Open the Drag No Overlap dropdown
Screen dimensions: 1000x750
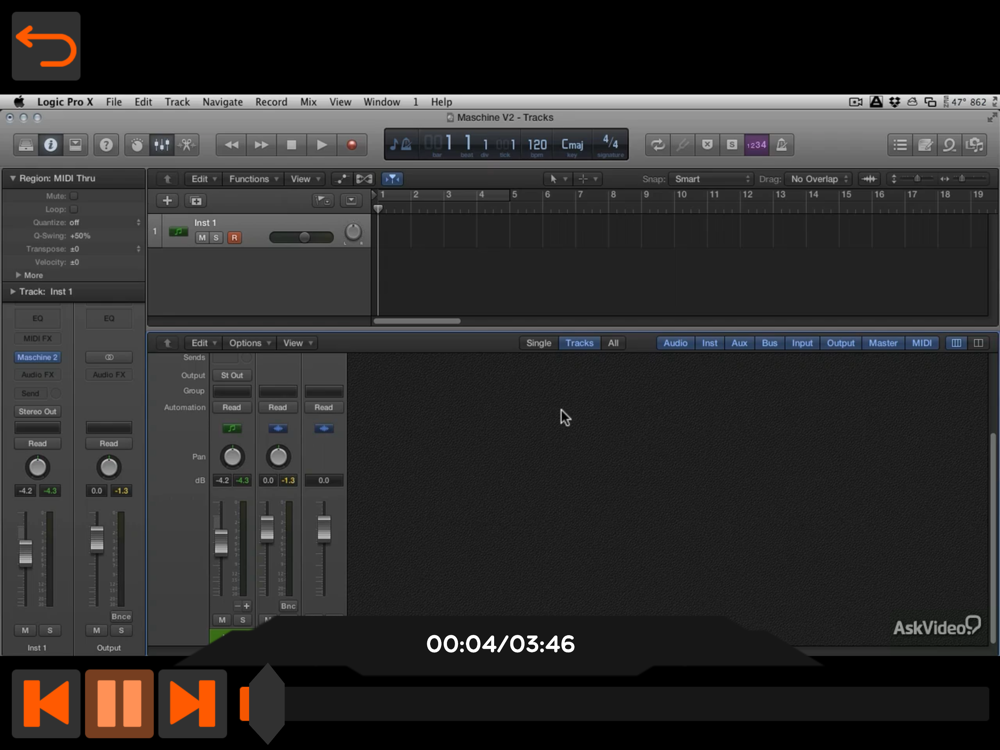[x=818, y=179]
